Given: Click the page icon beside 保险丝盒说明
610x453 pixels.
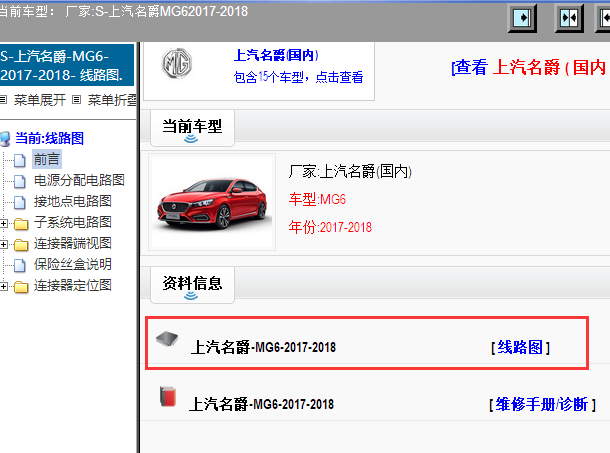Looking at the screenshot, I should coord(19,265).
